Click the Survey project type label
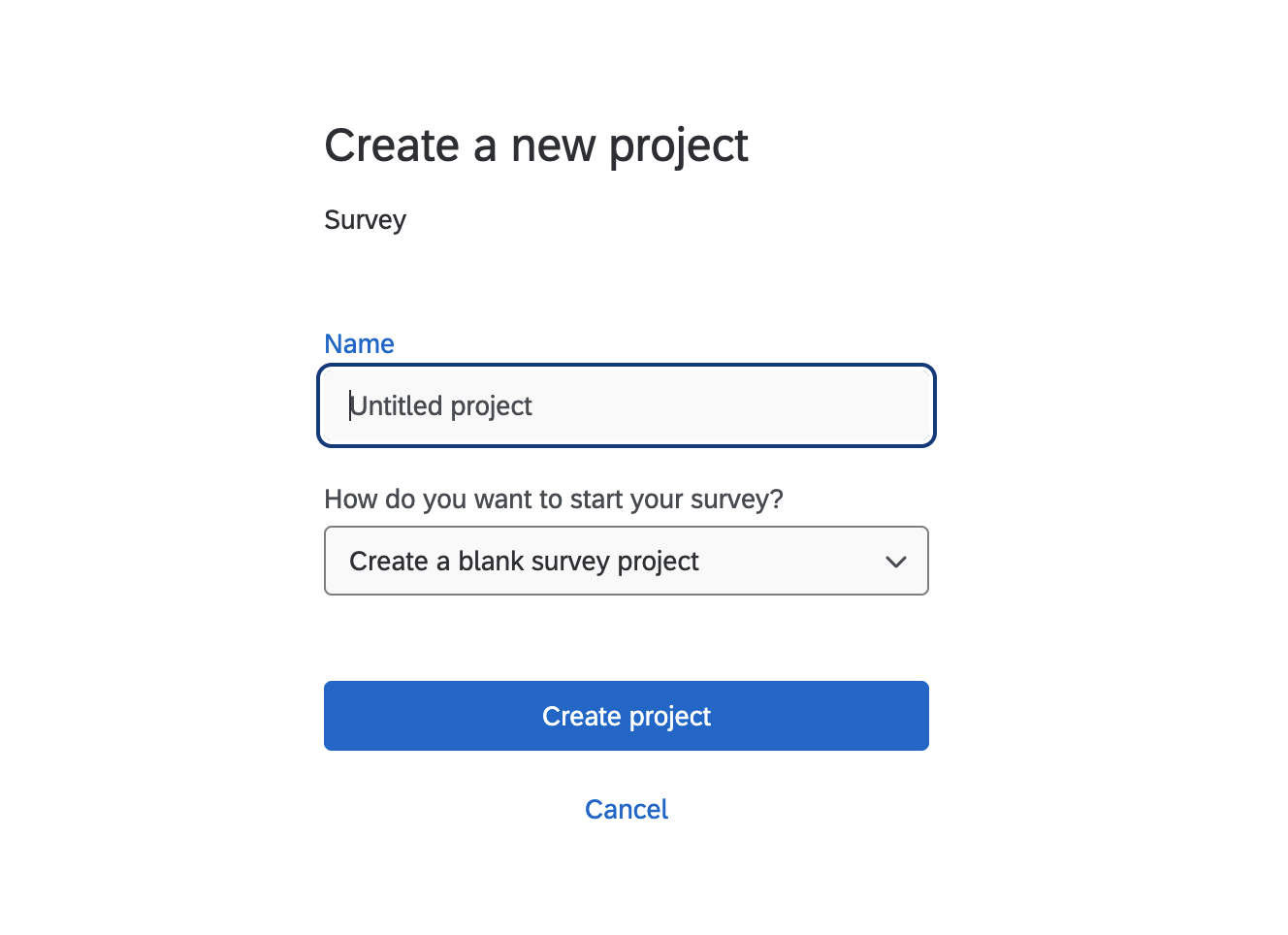 coord(365,220)
